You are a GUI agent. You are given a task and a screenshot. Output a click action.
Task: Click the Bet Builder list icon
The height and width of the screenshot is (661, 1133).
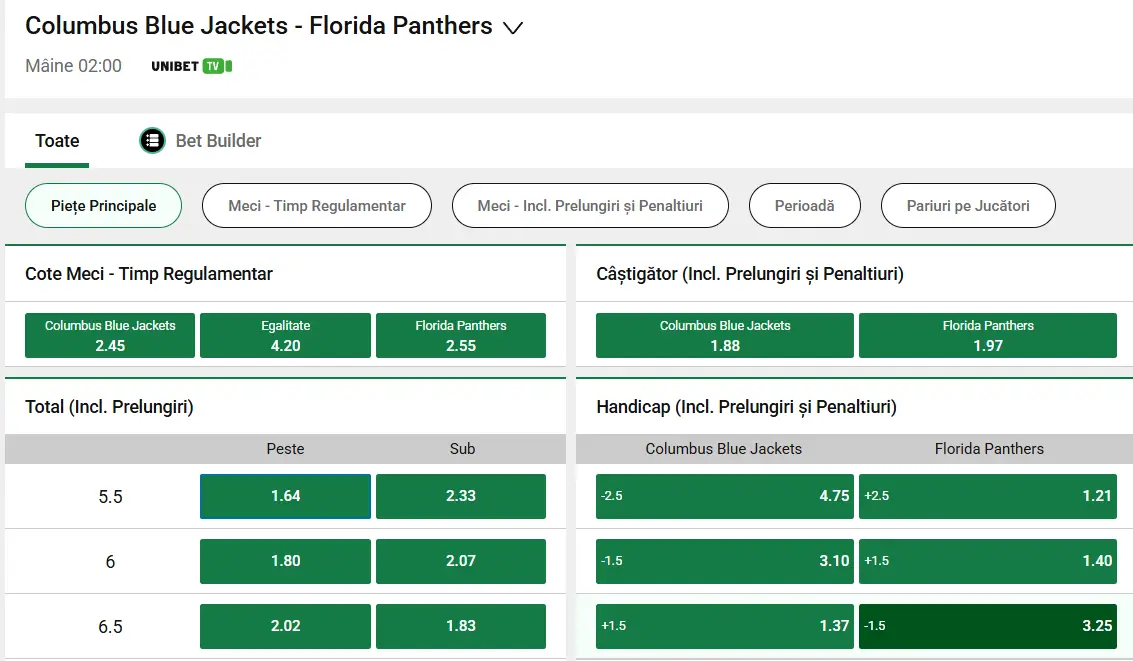pos(151,140)
